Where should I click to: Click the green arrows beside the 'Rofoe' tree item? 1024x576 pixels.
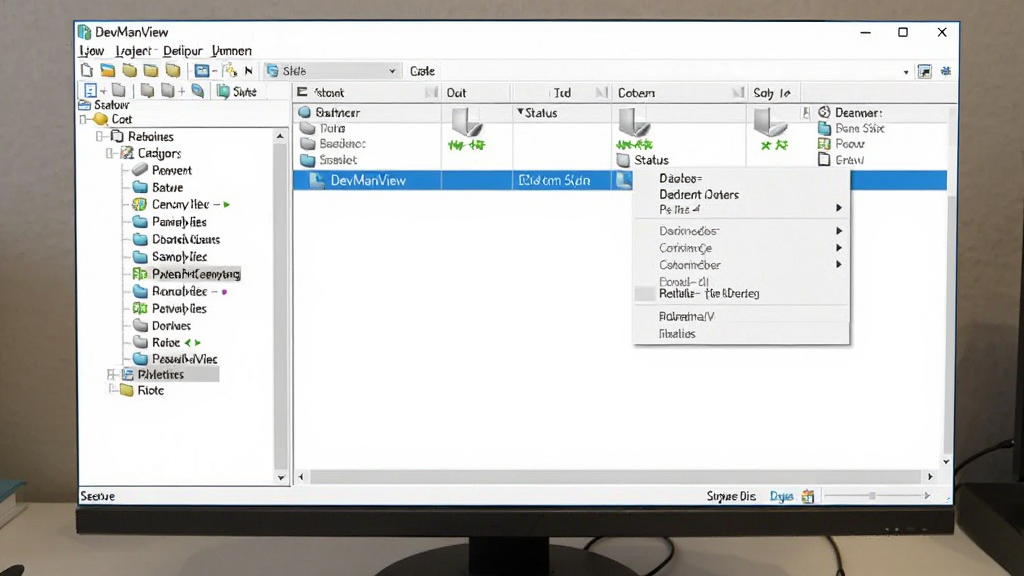[193, 342]
